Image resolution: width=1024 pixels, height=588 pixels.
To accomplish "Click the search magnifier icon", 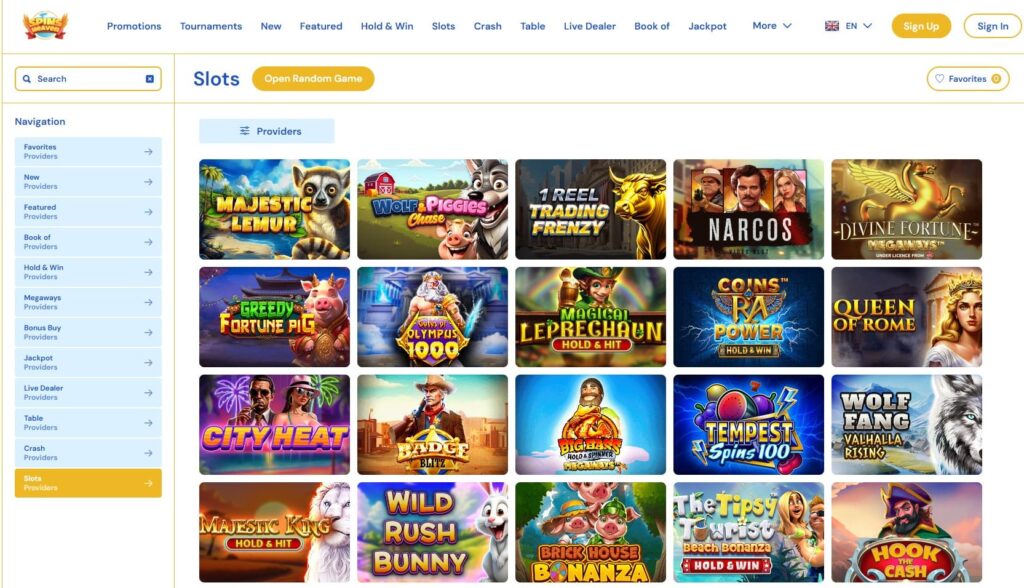I will click(x=27, y=78).
